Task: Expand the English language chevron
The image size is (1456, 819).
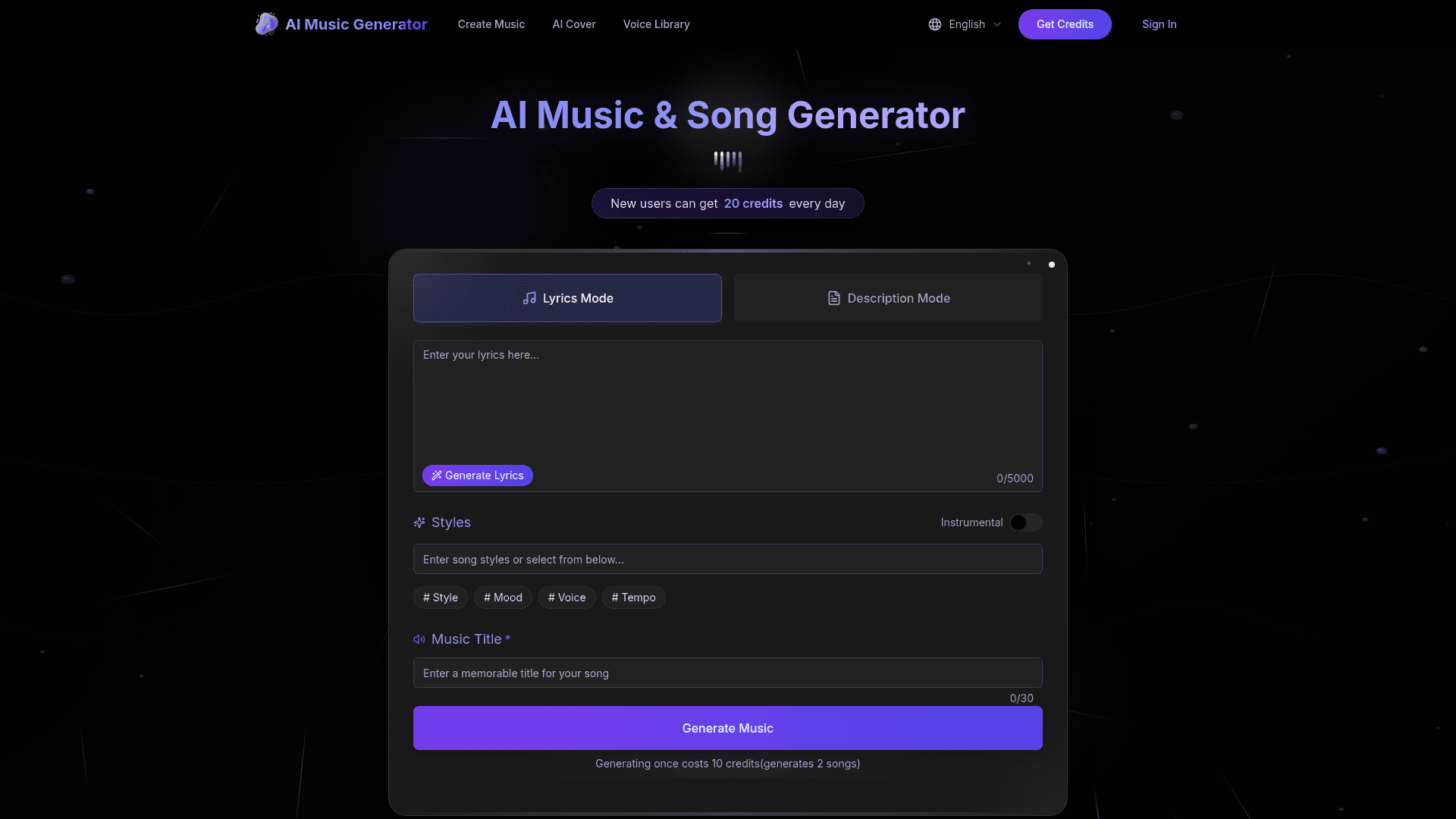Action: tap(997, 24)
